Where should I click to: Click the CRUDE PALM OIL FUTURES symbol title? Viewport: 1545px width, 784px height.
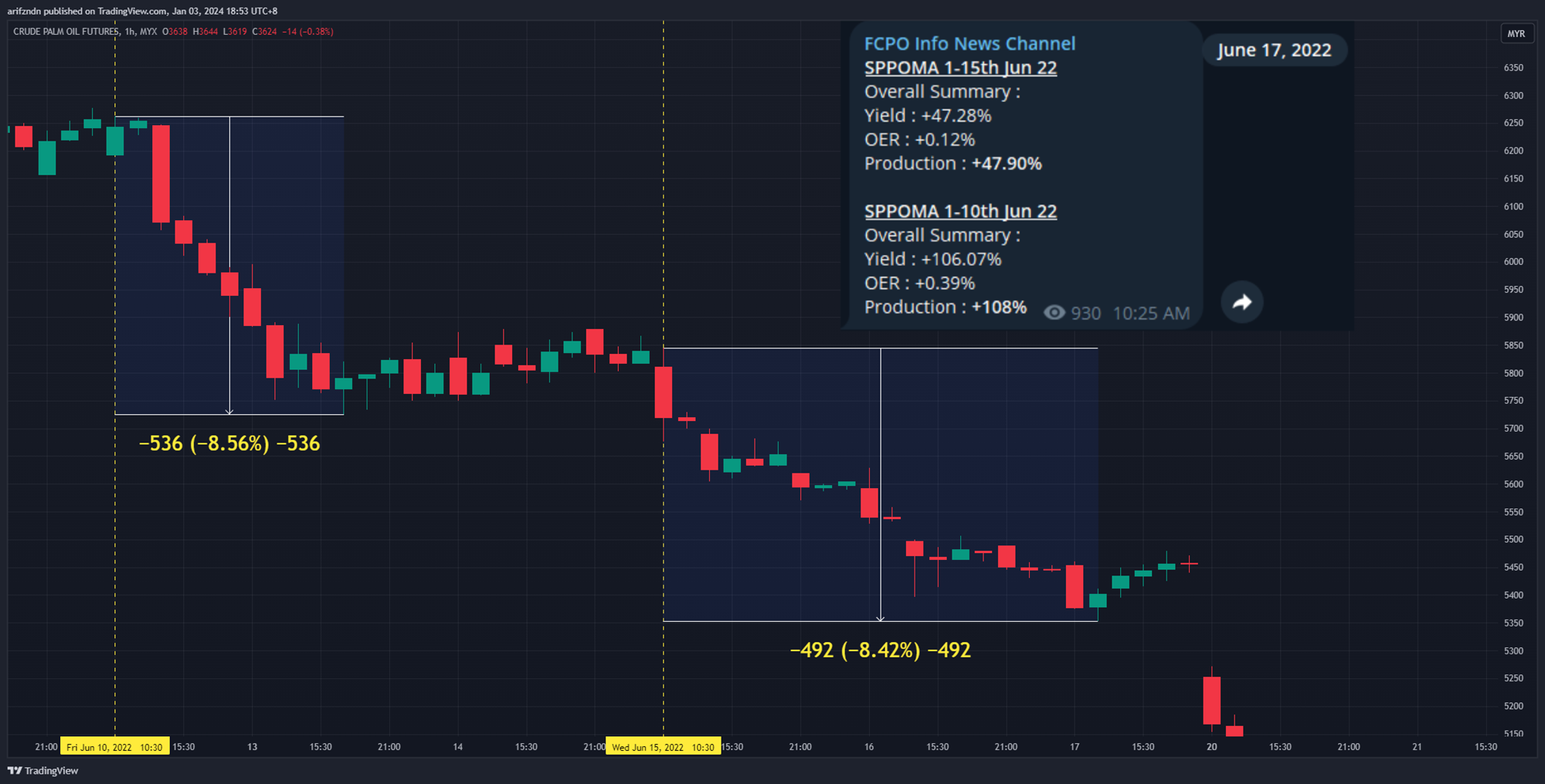66,32
